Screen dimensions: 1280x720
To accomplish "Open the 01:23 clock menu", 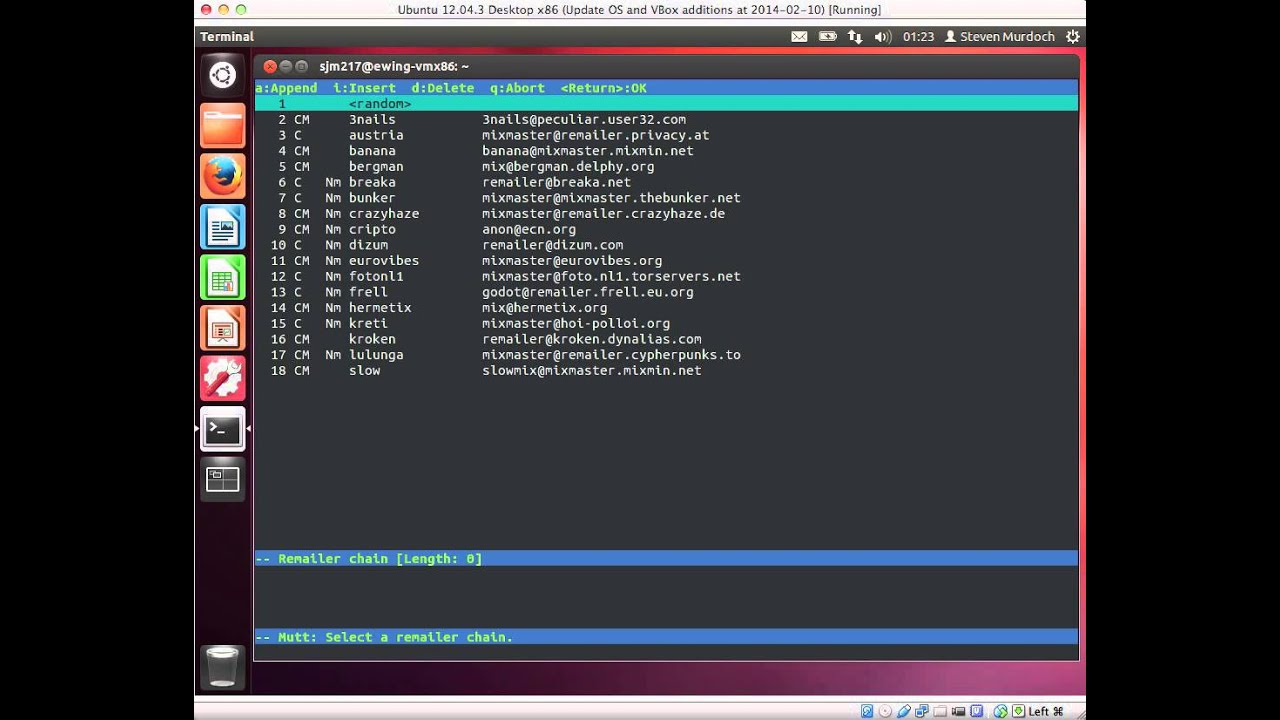I will point(918,36).
